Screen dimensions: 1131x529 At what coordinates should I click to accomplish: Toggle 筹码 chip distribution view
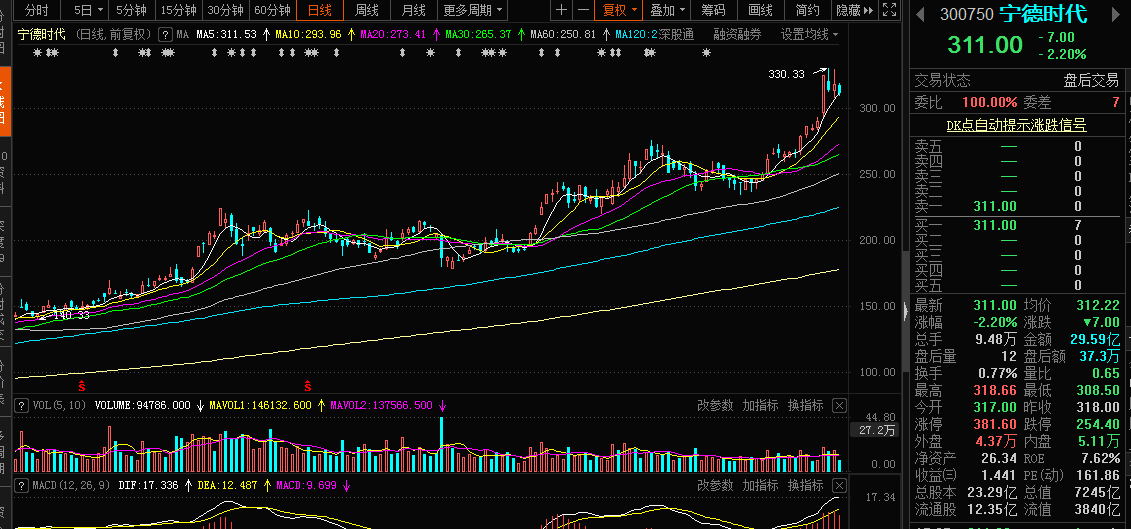pos(713,10)
